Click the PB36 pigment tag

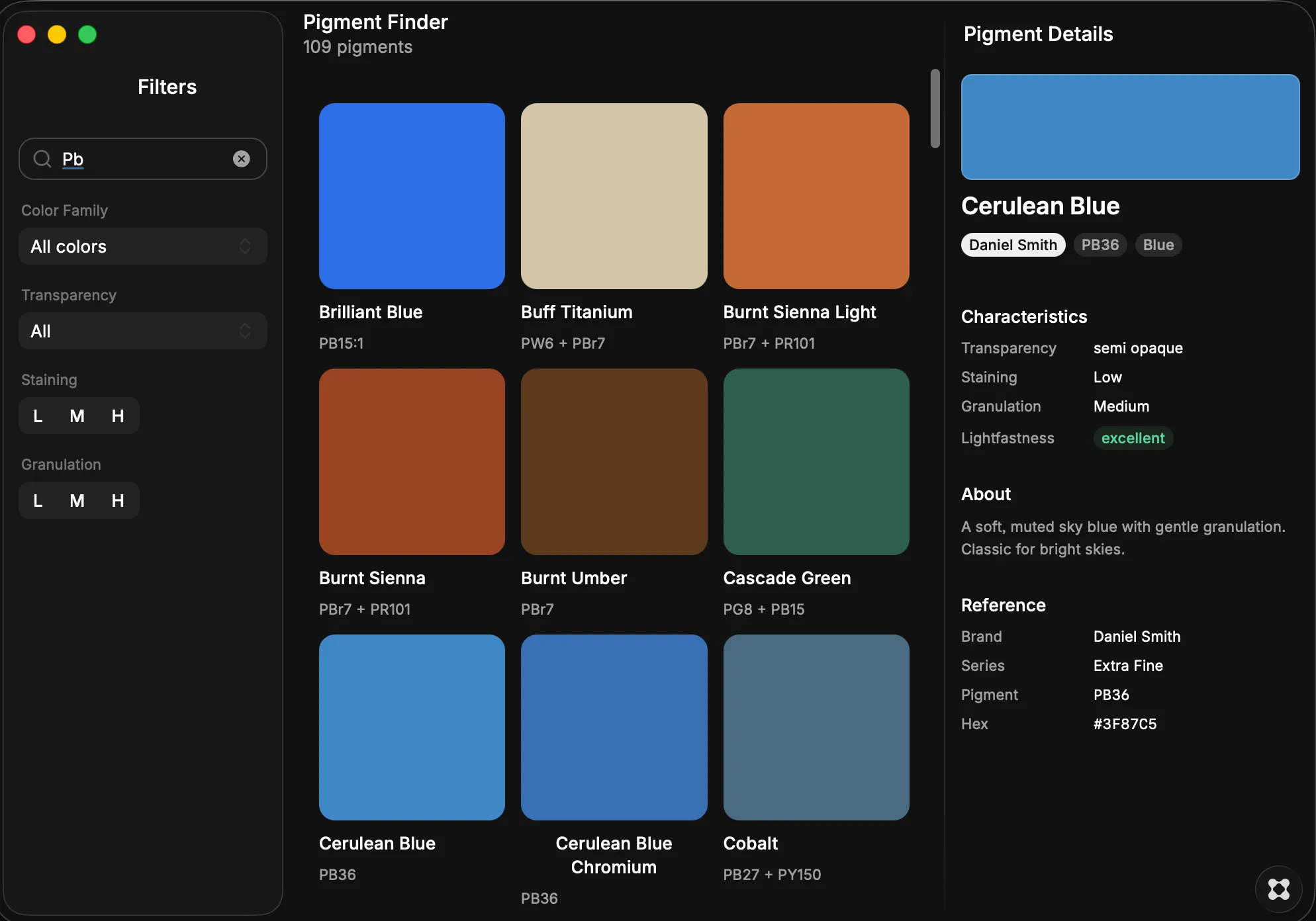pyautogui.click(x=1100, y=245)
